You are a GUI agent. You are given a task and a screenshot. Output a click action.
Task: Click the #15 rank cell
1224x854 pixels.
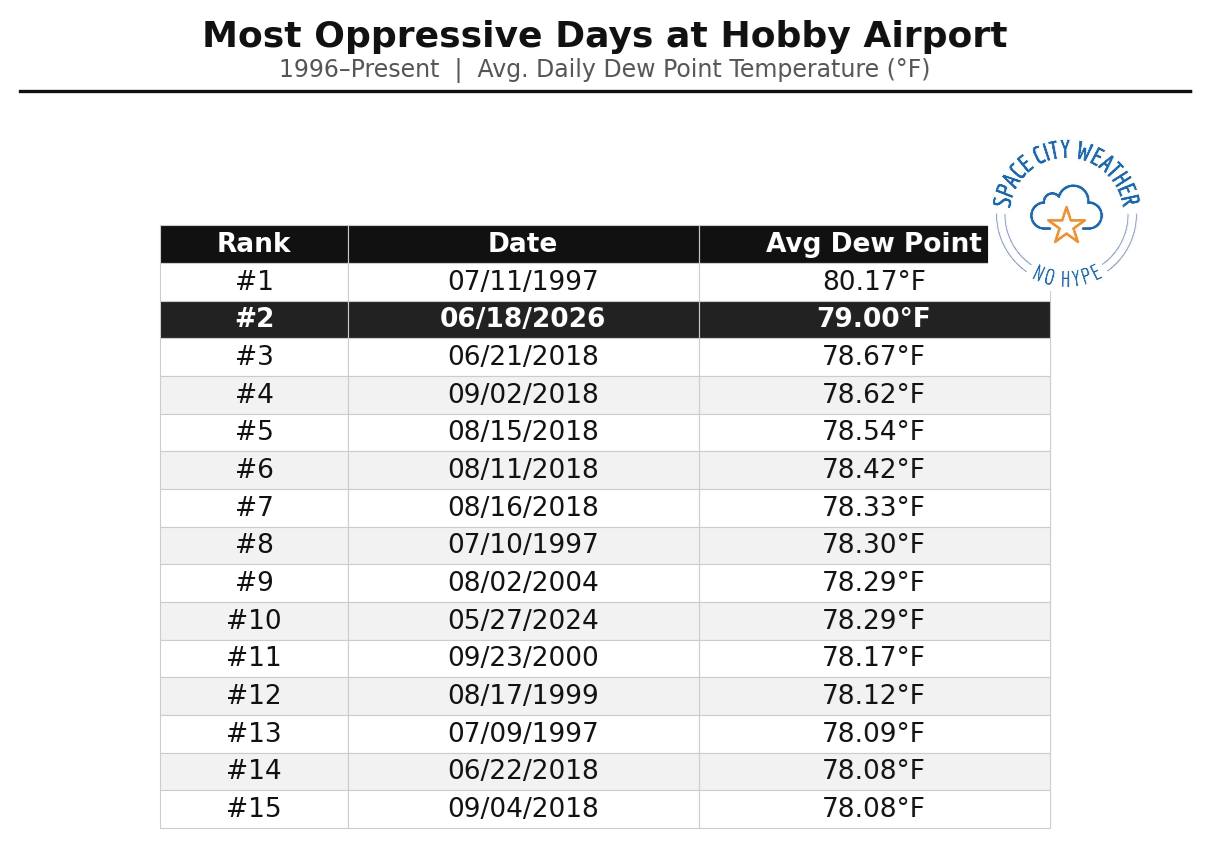254,809
